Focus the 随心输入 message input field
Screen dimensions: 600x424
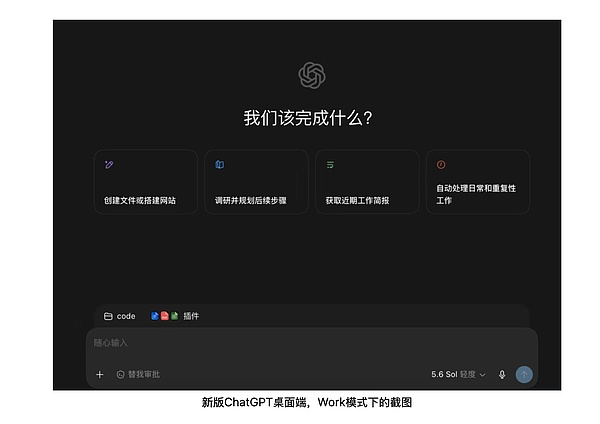(312, 343)
